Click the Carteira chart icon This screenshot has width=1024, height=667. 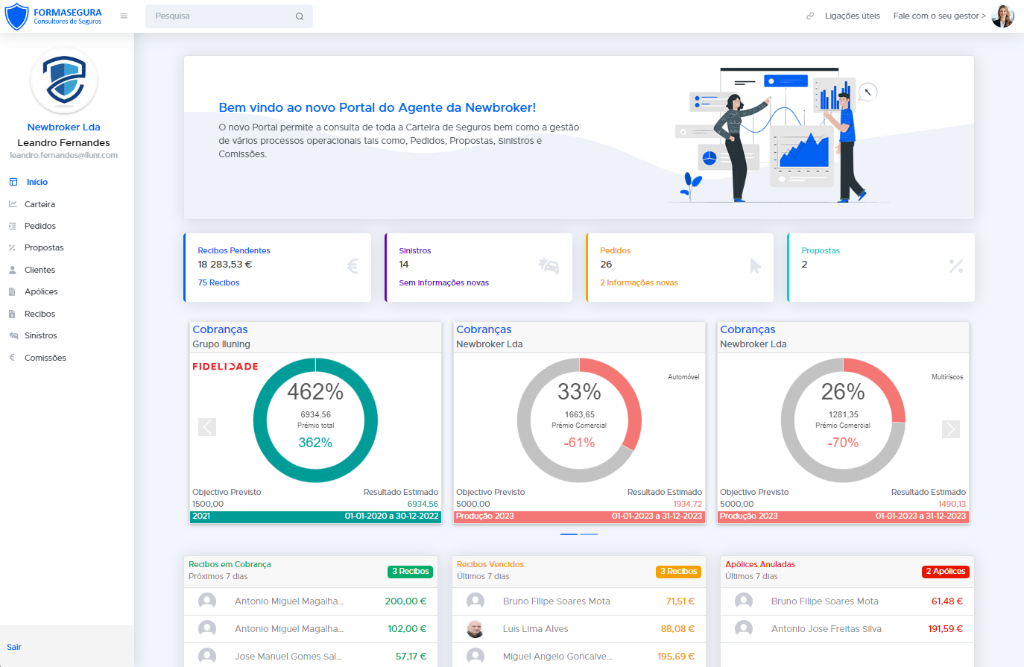coord(13,204)
